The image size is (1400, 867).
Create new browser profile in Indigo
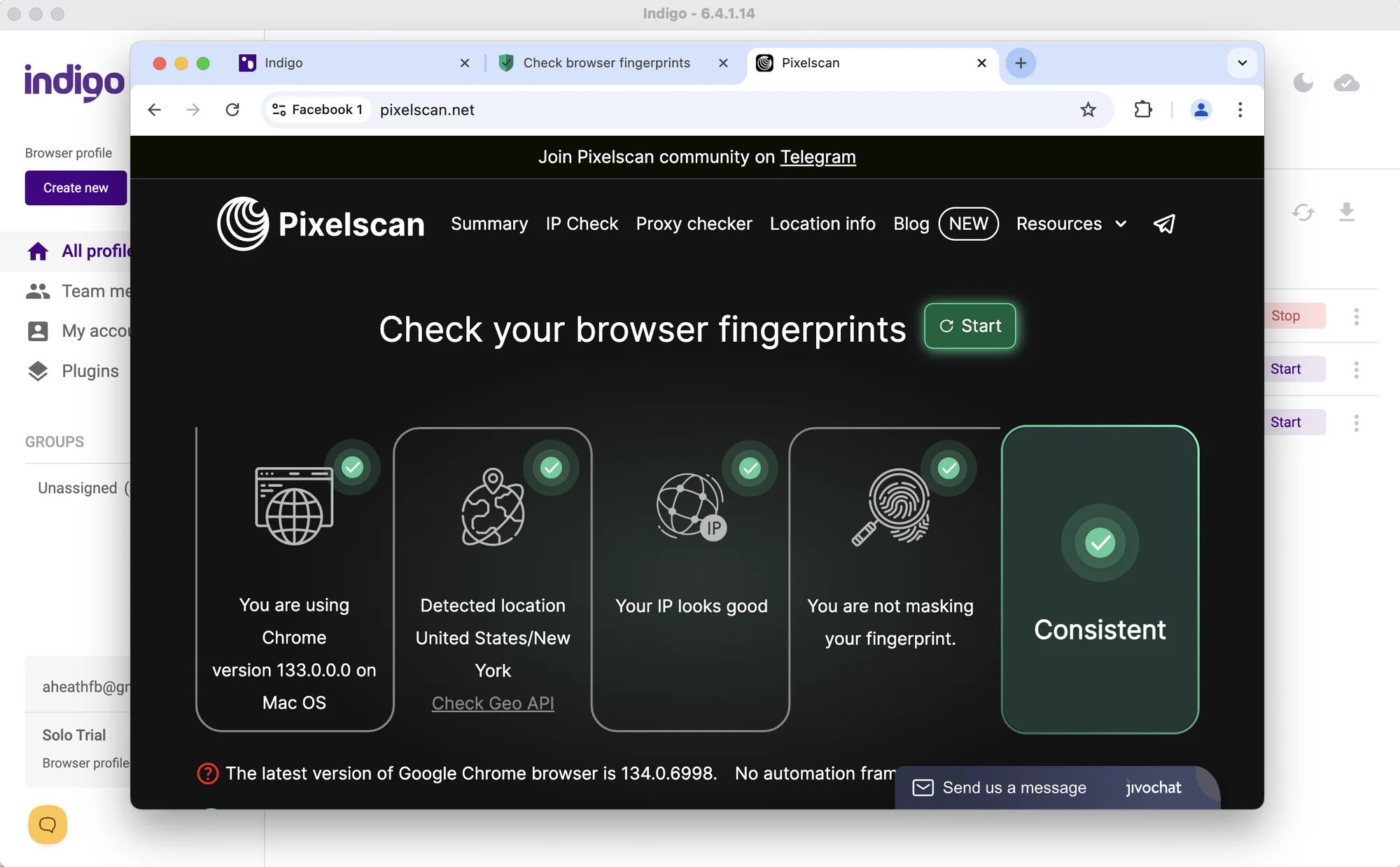tap(76, 188)
